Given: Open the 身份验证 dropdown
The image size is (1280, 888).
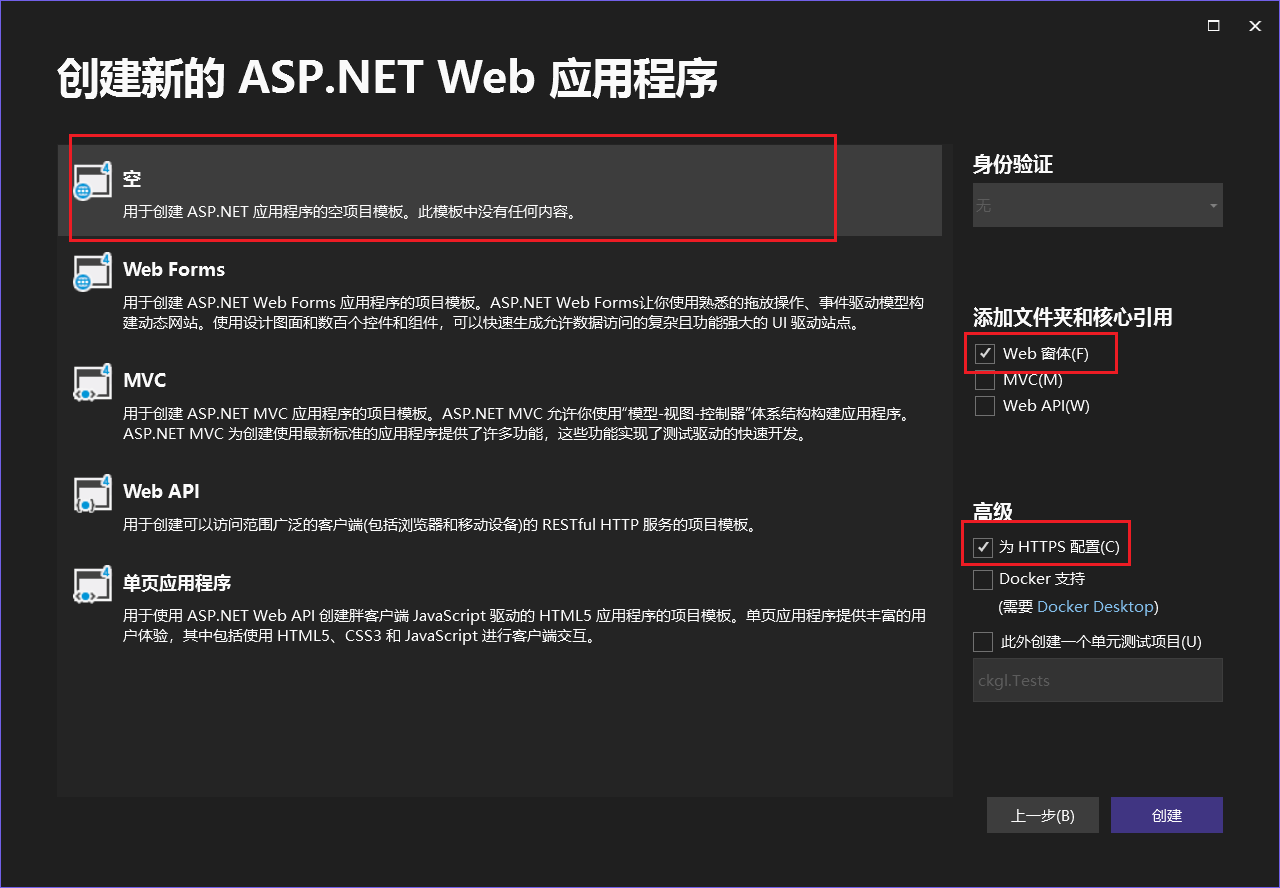Looking at the screenshot, I should (1098, 205).
